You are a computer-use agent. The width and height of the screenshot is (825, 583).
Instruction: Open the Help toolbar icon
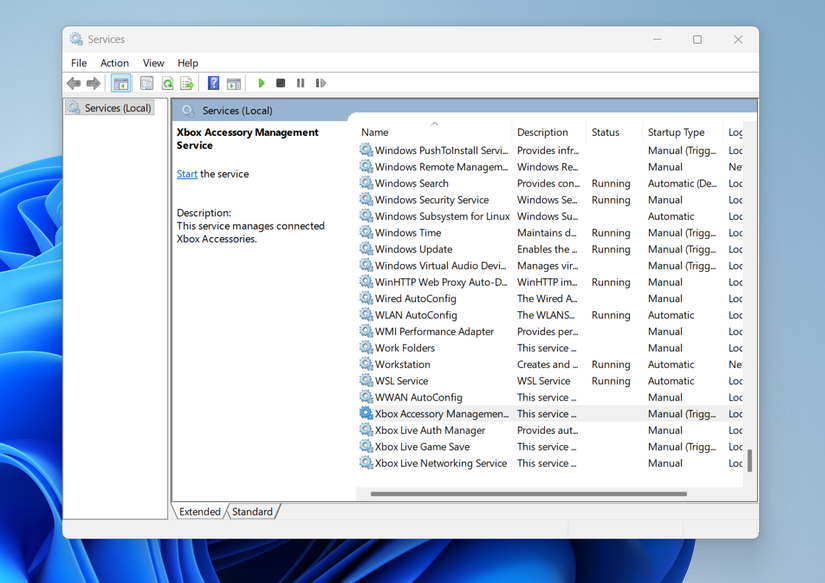213,83
